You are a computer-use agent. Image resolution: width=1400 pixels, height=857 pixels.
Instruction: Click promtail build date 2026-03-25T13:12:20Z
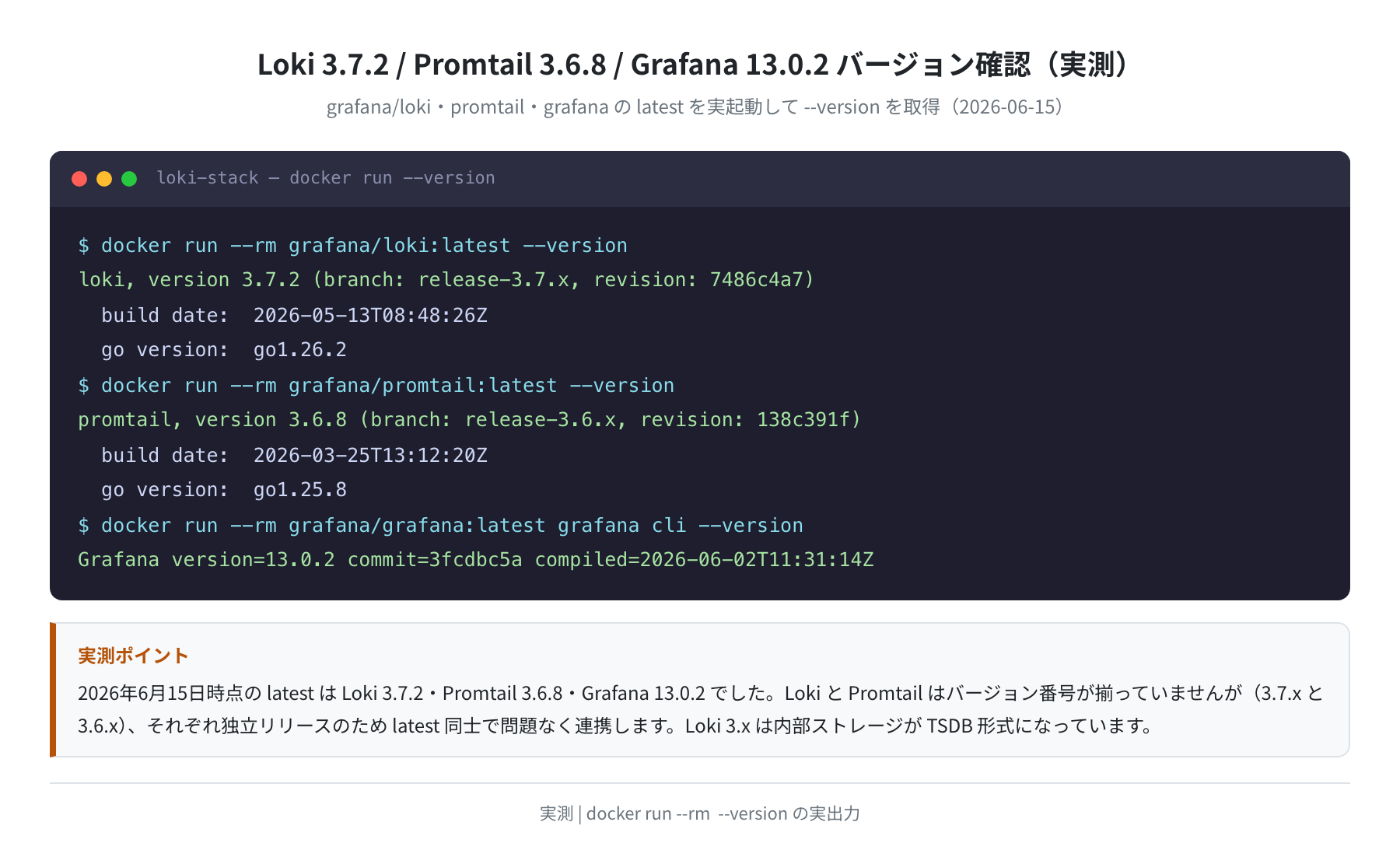(294, 456)
